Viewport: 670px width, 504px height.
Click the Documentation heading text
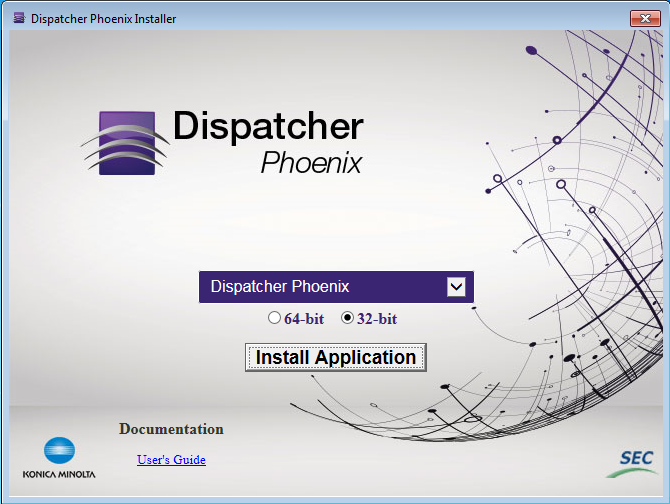(171, 429)
